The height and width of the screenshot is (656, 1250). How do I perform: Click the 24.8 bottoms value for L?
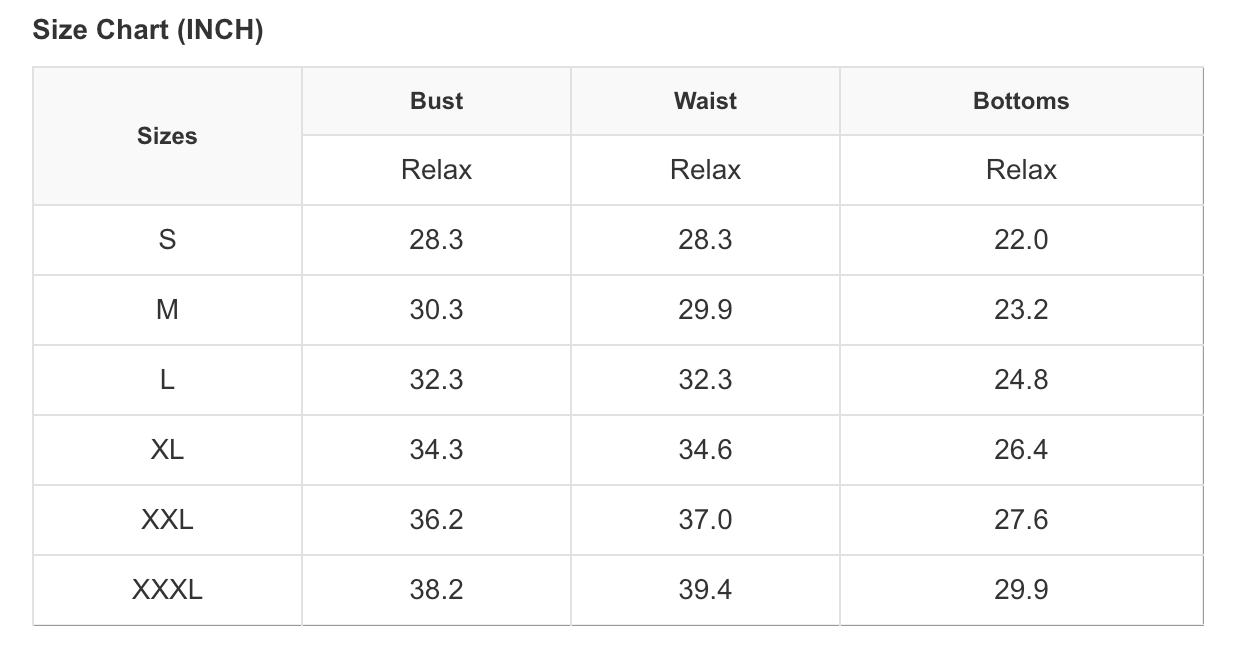click(1021, 380)
